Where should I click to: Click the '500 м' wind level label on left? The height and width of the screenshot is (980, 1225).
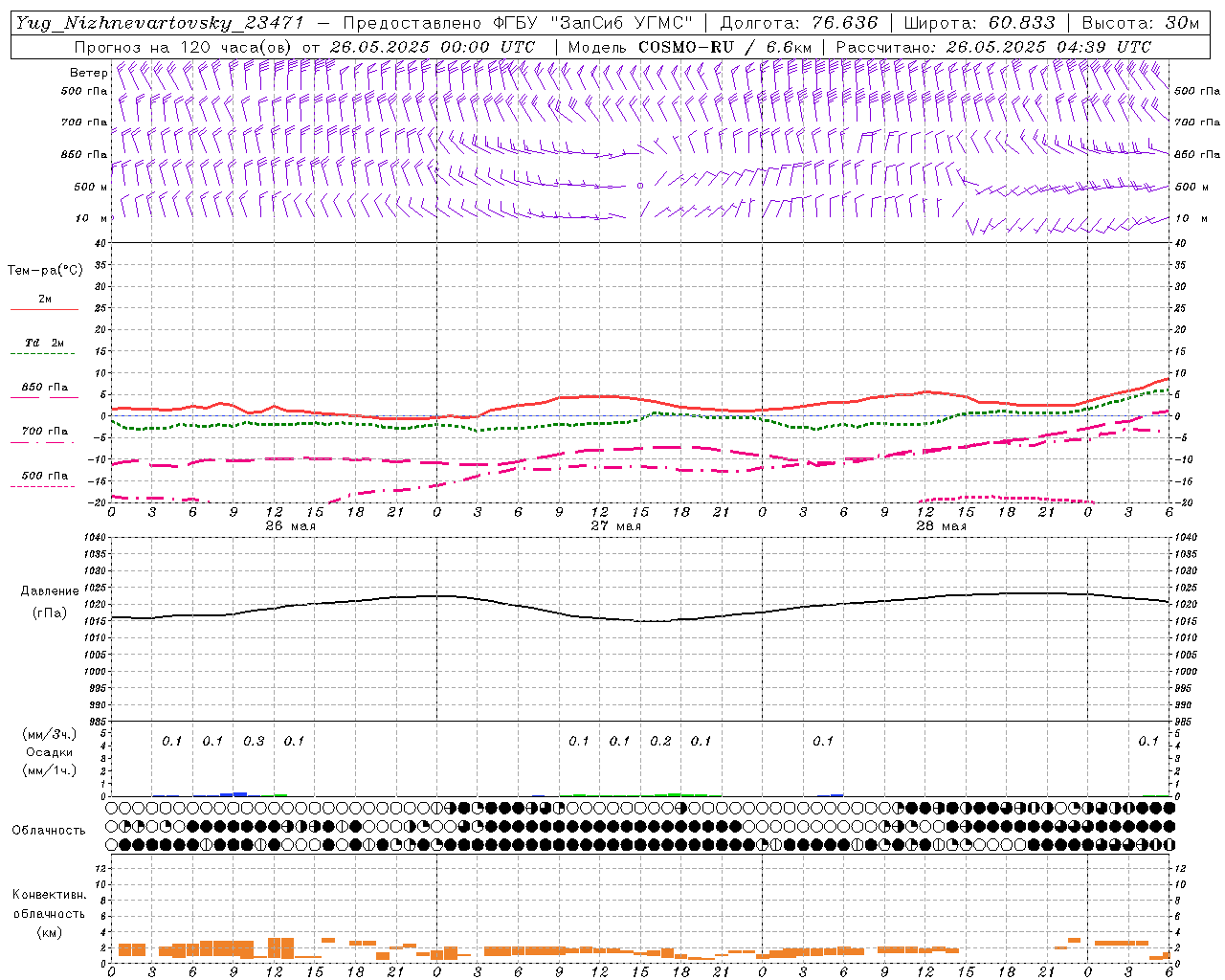pyautogui.click(x=91, y=188)
